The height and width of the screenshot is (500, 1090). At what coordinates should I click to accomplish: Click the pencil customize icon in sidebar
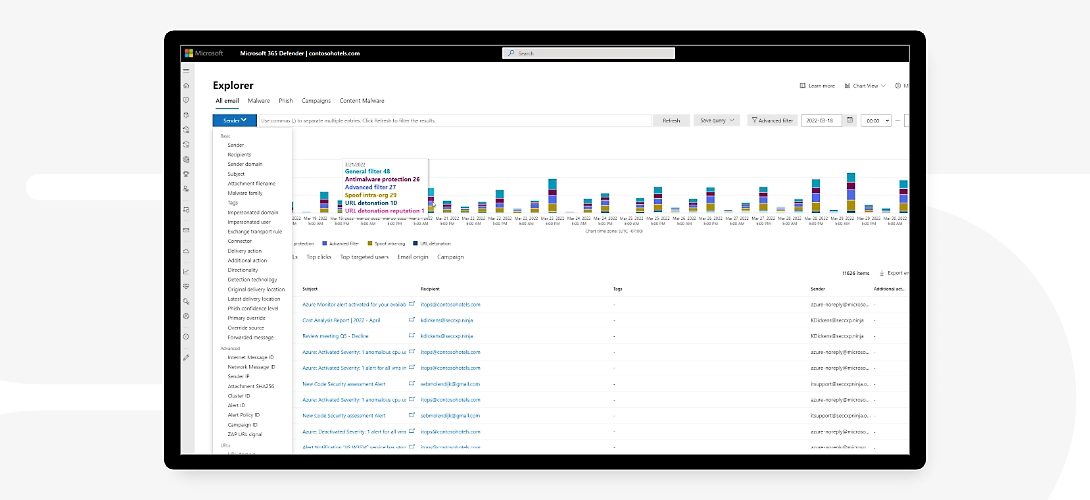[186, 357]
